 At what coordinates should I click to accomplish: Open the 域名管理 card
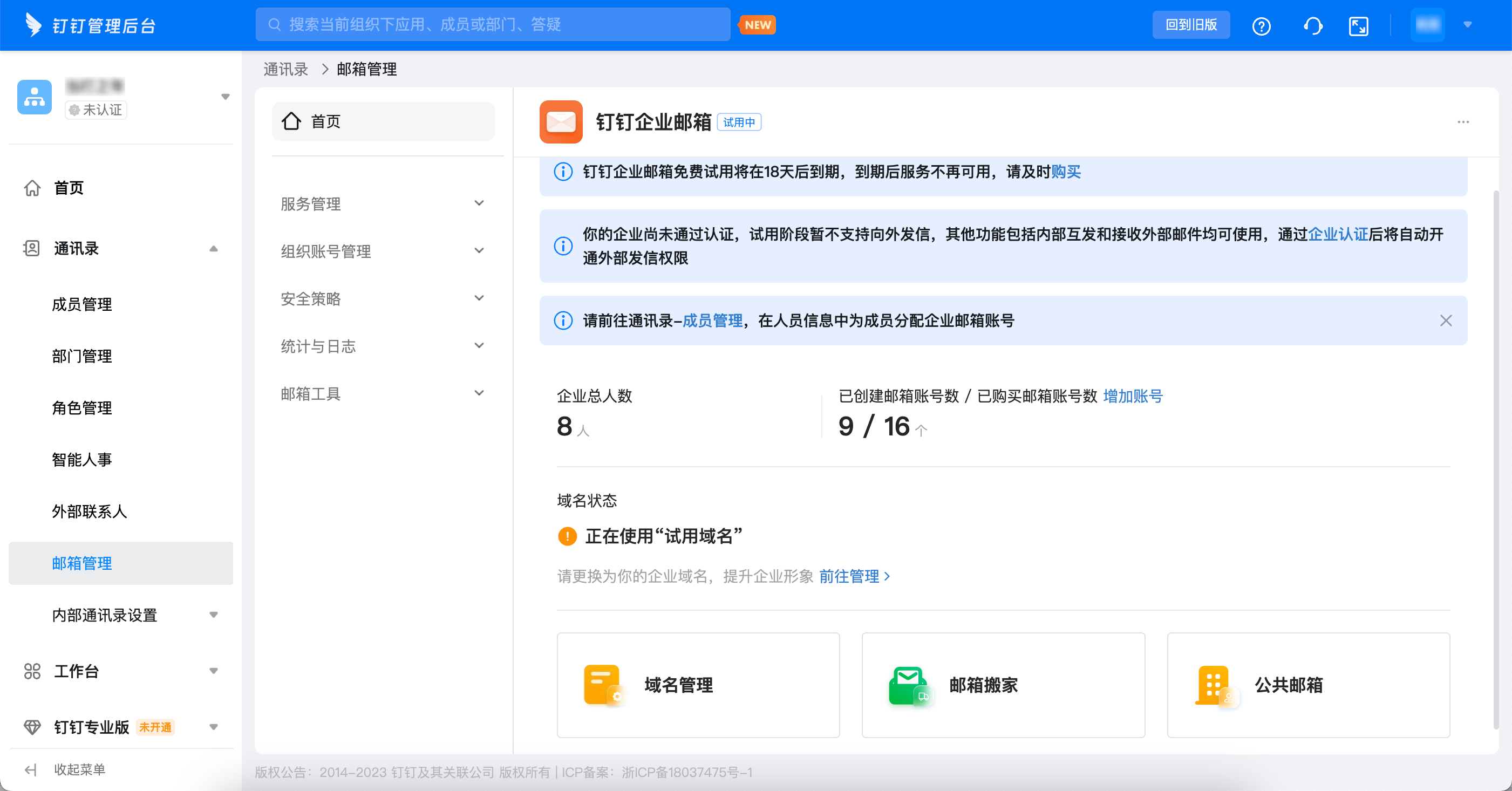(x=698, y=685)
